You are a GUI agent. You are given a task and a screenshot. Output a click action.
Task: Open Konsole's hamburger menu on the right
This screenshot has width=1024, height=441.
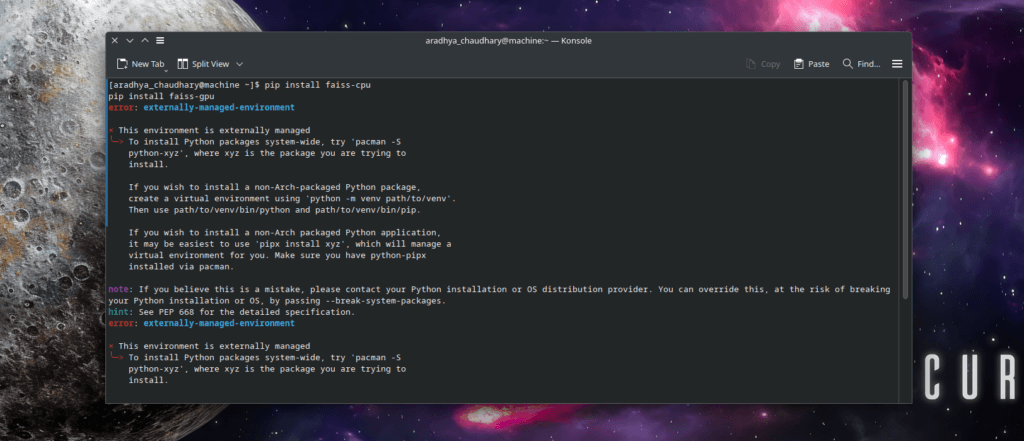coord(897,64)
